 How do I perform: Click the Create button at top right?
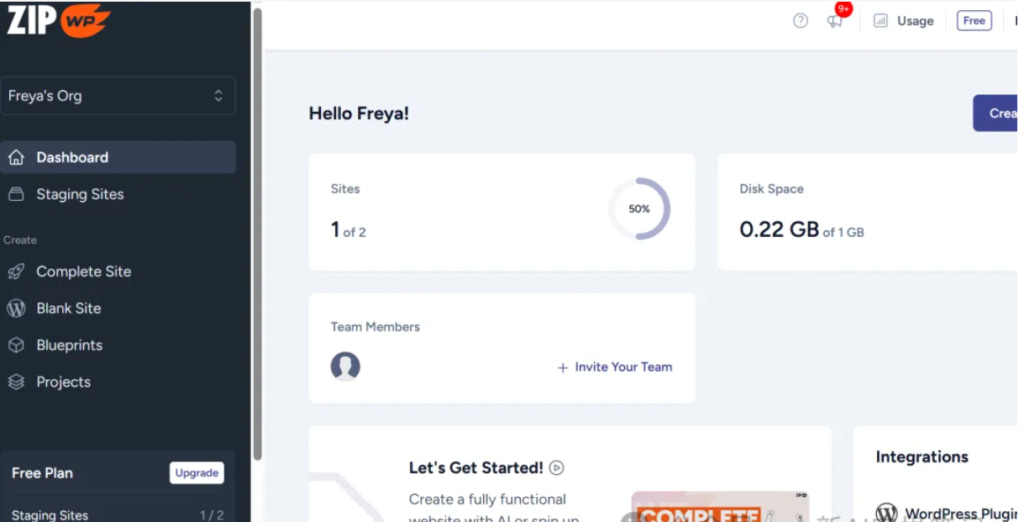(996, 113)
